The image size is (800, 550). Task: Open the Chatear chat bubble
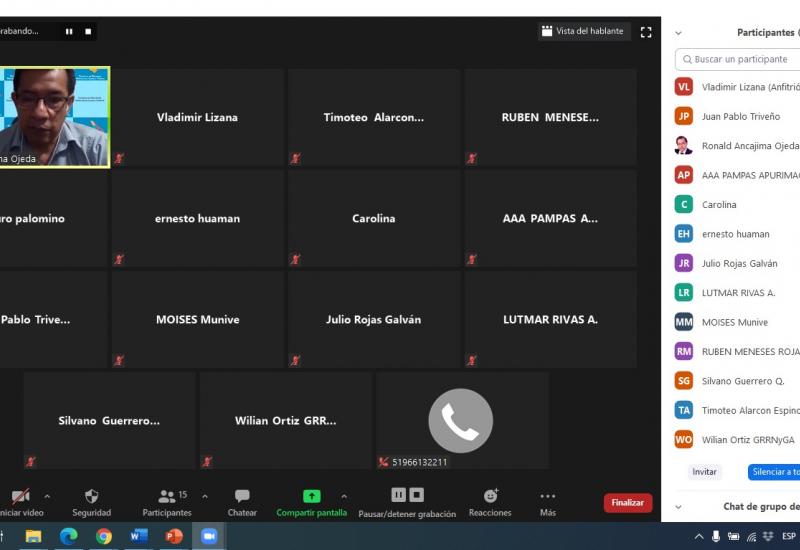point(242,496)
